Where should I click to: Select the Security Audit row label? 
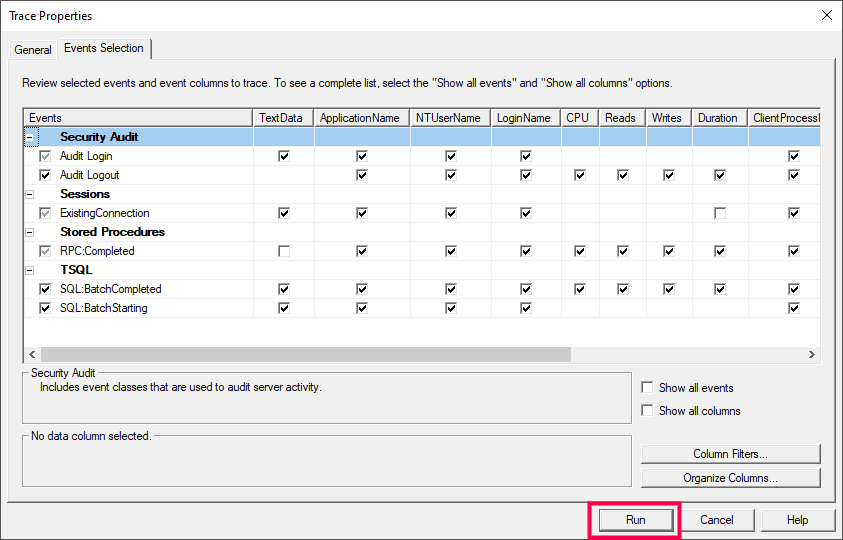99,137
